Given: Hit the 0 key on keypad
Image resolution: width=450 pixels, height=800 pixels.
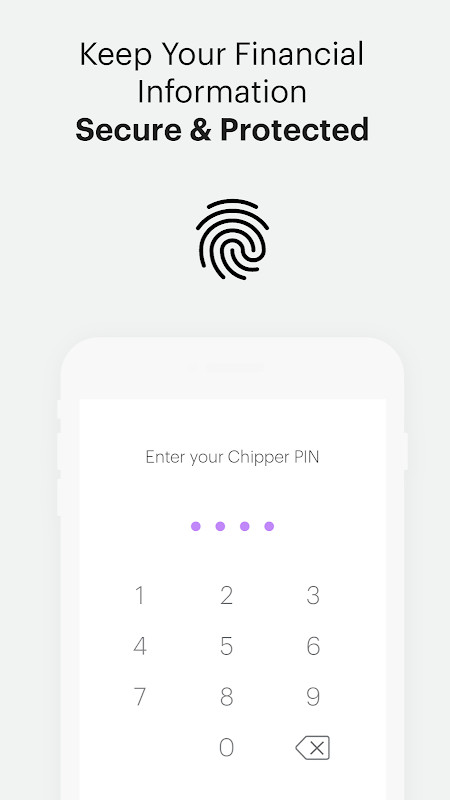Looking at the screenshot, I should (x=227, y=747).
